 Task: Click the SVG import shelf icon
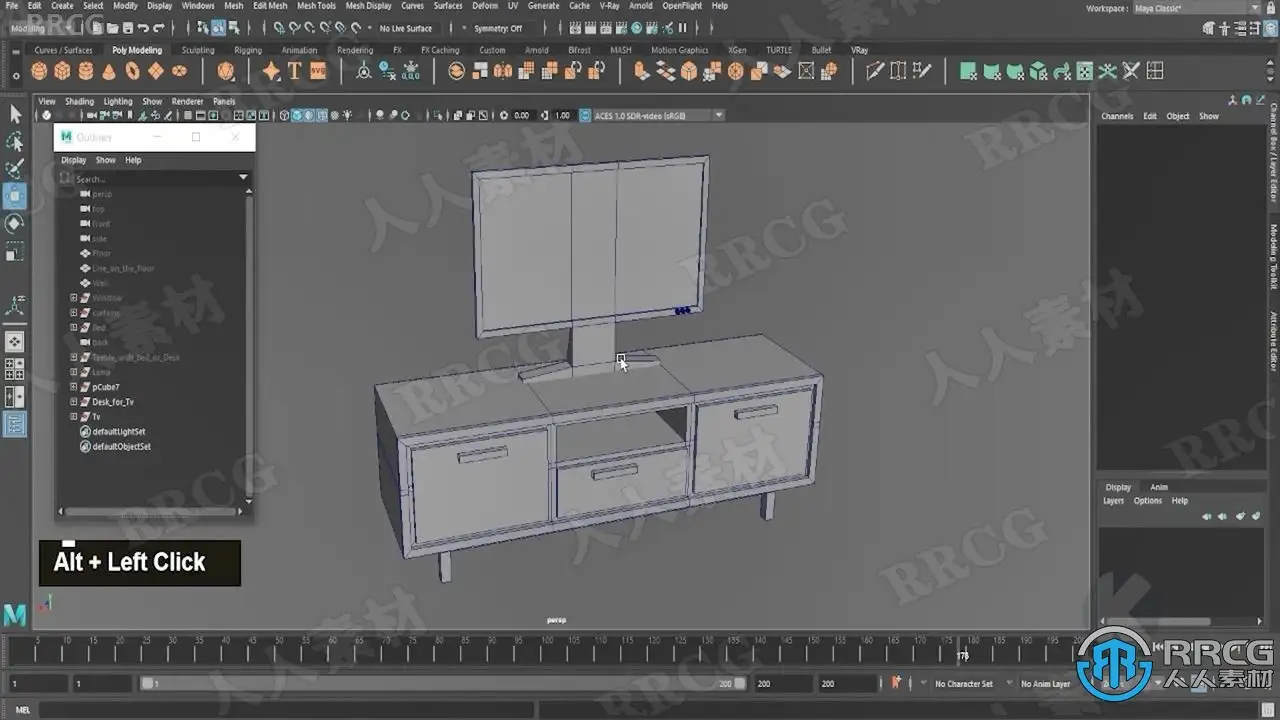coord(318,71)
